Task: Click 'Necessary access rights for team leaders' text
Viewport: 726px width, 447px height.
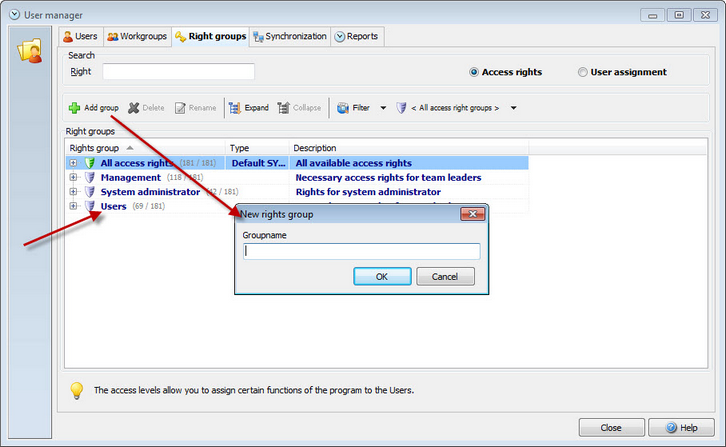Action: [388, 177]
